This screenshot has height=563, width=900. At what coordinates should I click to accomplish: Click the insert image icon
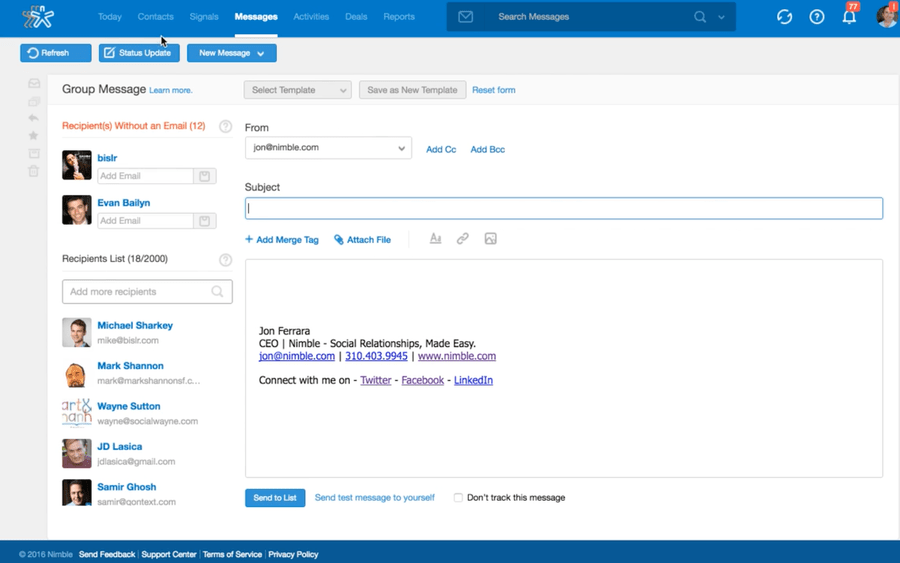490,238
